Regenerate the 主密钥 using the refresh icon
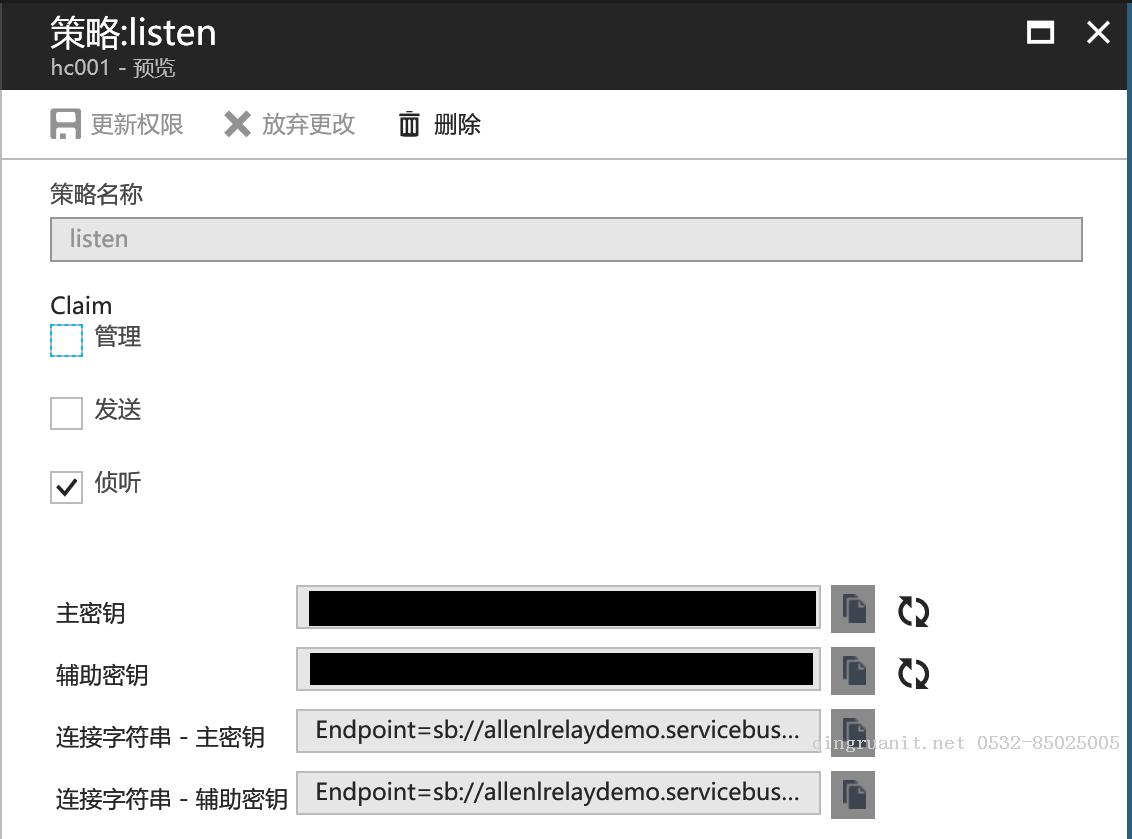The height and width of the screenshot is (839, 1132). 912,610
